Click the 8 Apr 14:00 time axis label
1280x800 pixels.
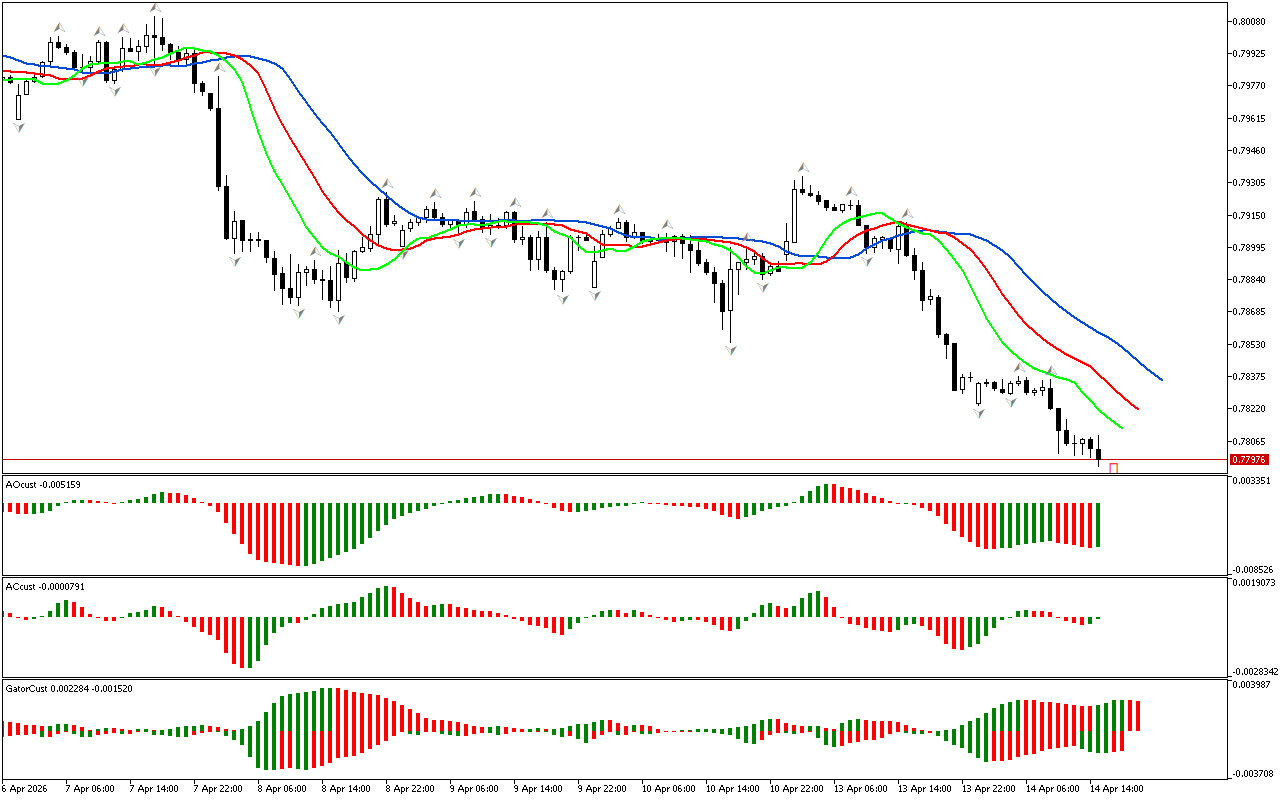(346, 788)
